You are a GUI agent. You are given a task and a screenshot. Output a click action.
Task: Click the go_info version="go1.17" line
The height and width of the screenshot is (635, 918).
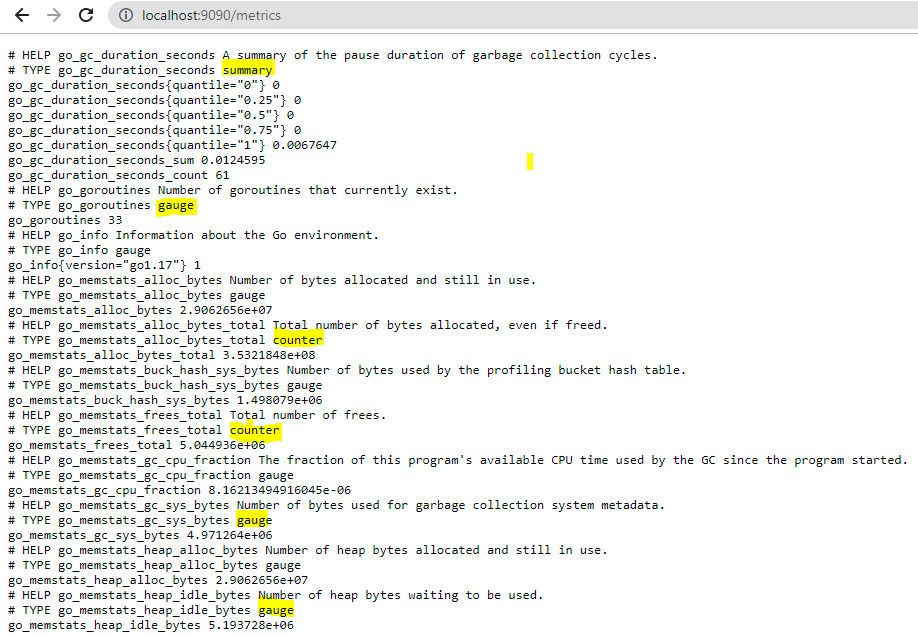tap(104, 265)
